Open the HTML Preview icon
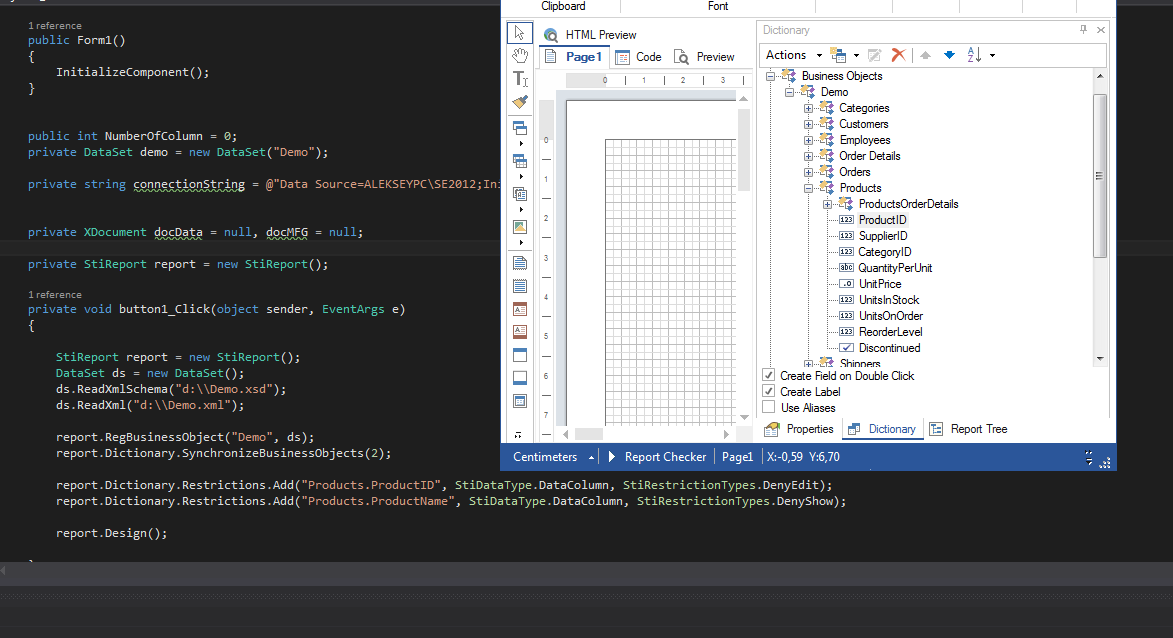Viewport: 1173px width, 638px height. click(x=551, y=34)
